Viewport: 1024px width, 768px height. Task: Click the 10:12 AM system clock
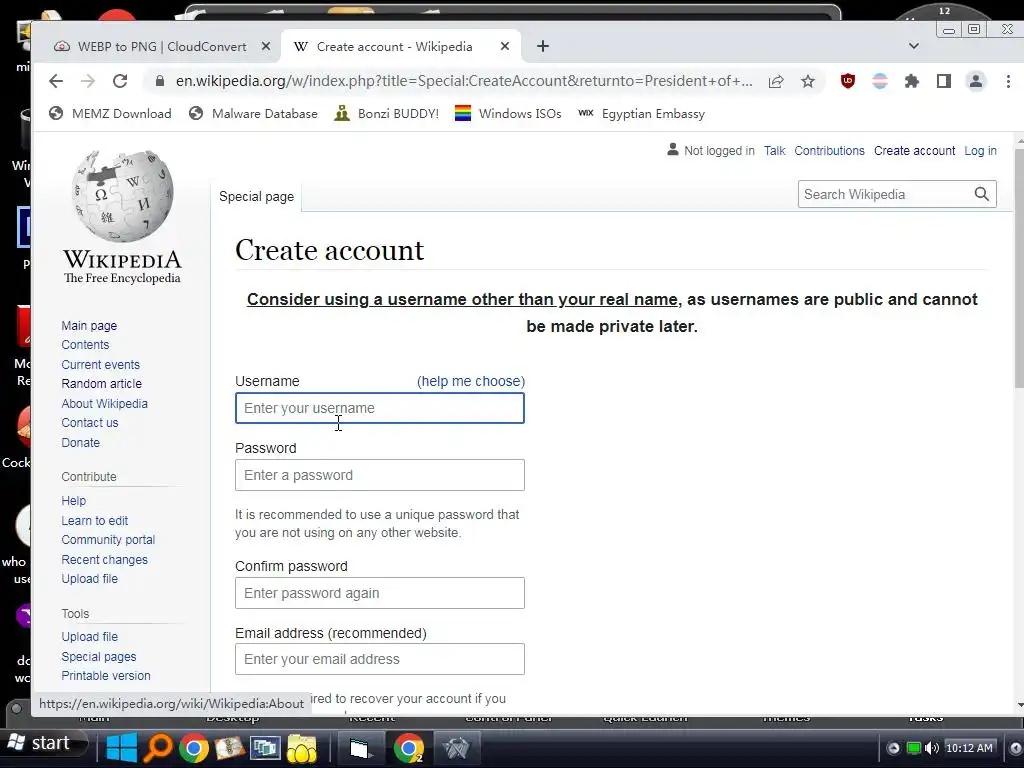click(969, 748)
